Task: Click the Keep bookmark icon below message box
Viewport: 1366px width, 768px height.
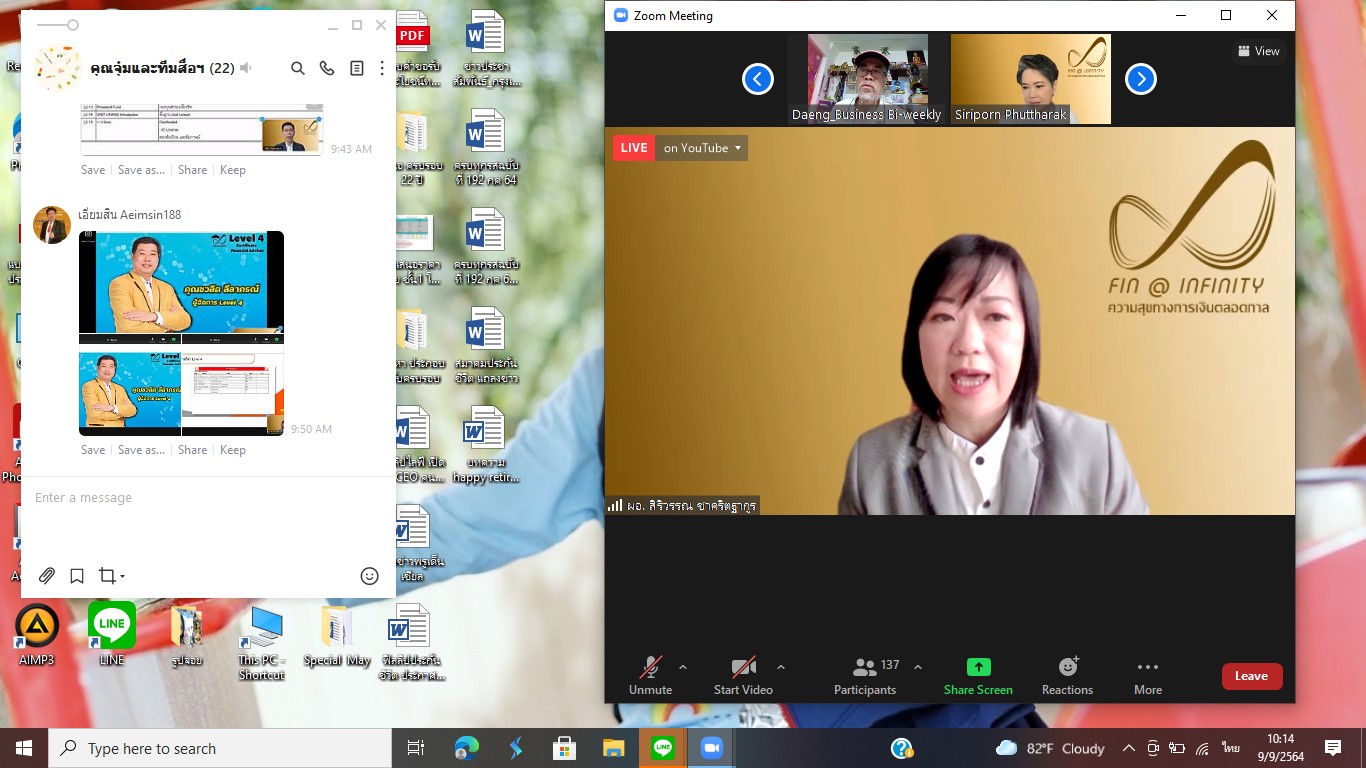Action: pos(77,576)
